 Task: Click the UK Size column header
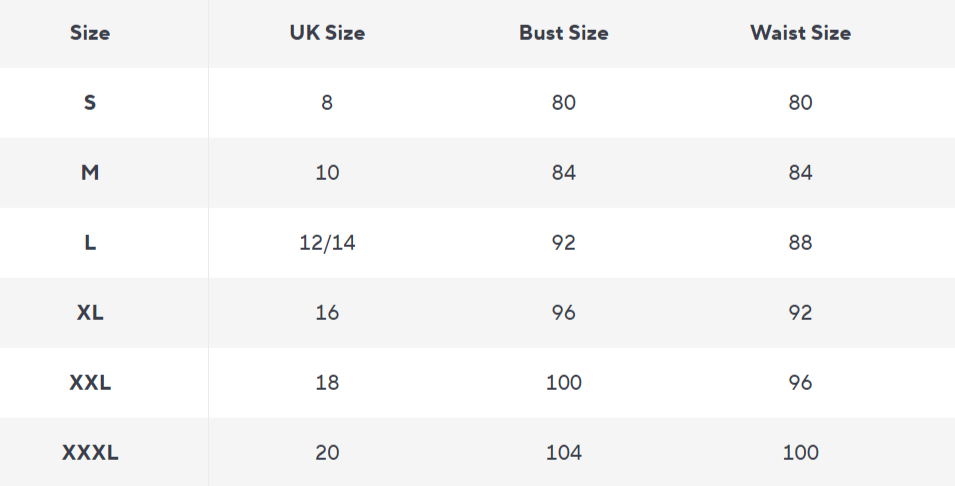tap(327, 33)
